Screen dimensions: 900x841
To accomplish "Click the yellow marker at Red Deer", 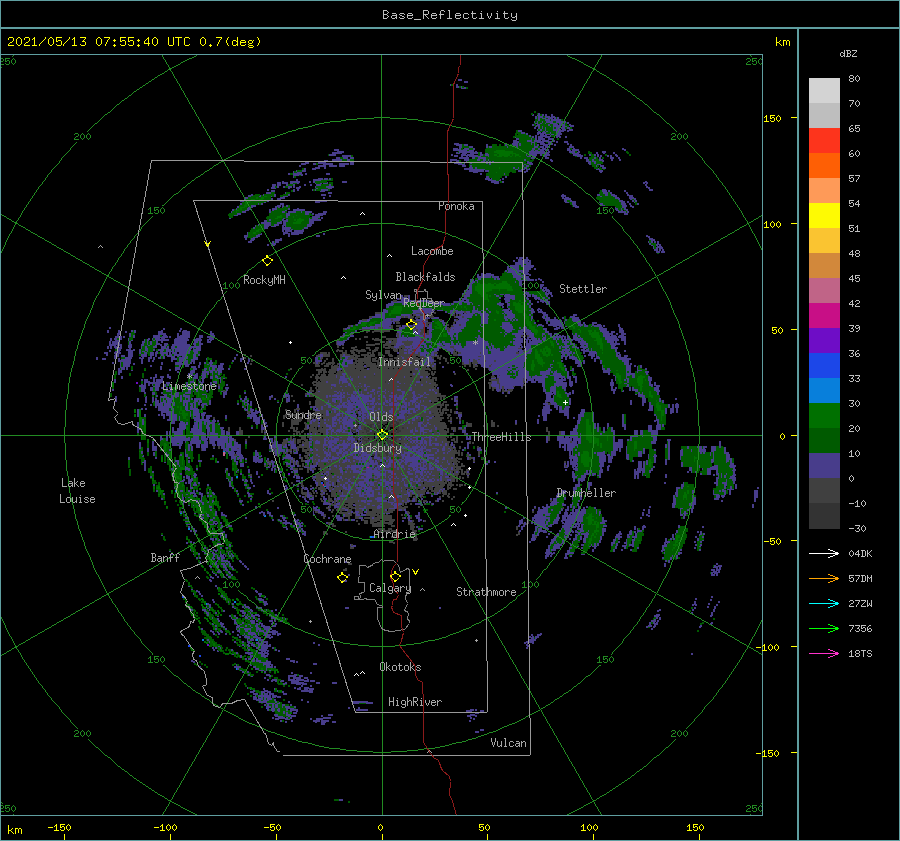I will pyautogui.click(x=411, y=325).
